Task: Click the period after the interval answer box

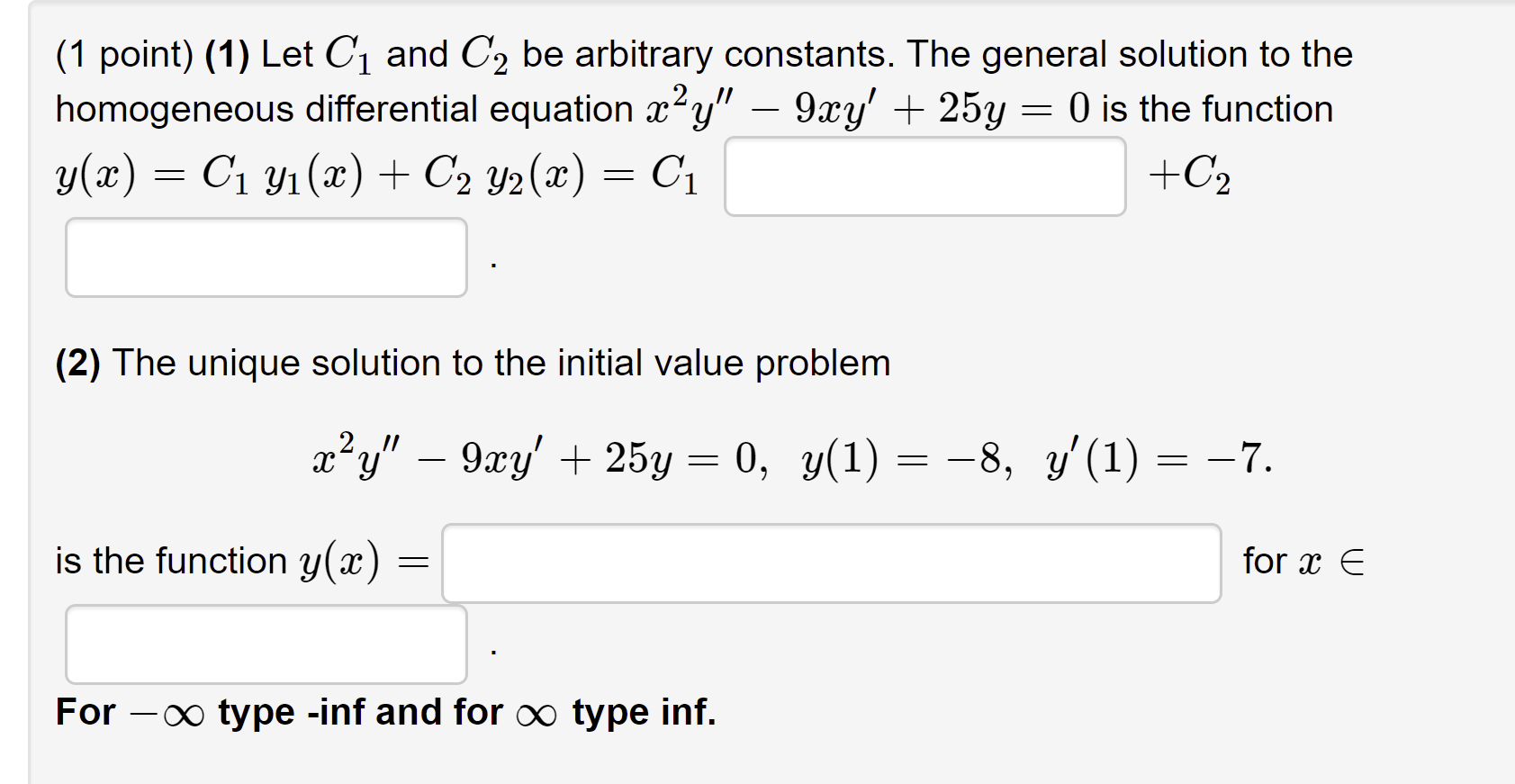Action: (491, 650)
